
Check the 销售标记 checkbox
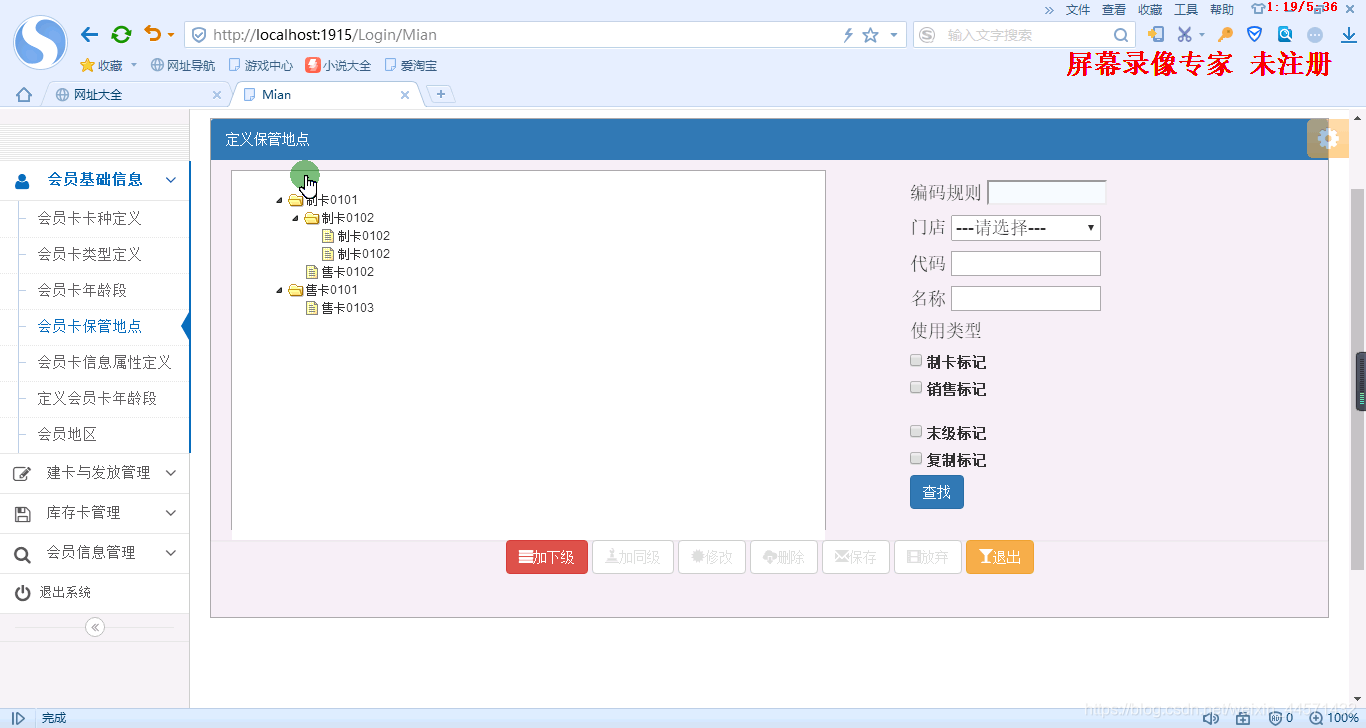coord(916,387)
